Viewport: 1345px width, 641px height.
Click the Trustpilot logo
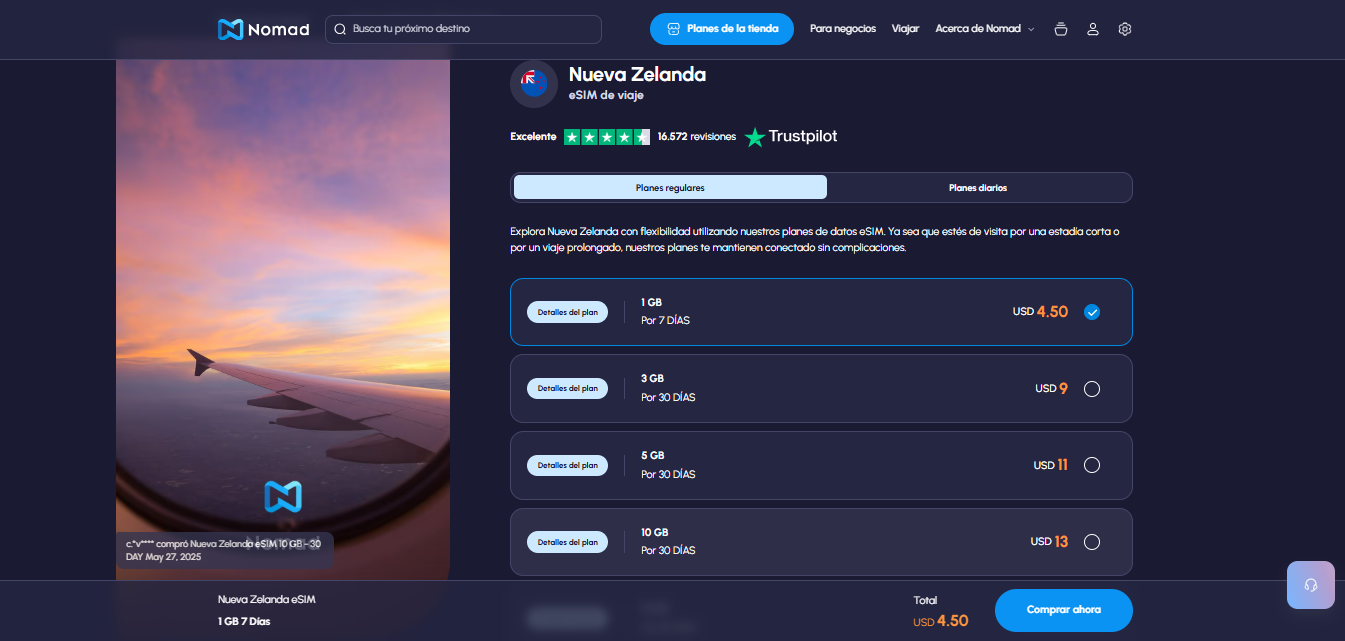791,137
